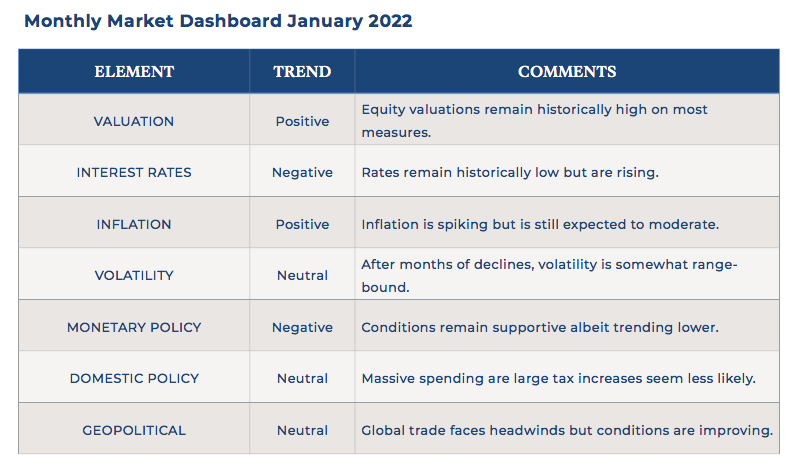The height and width of the screenshot is (467, 798).
Task: Select the Positive trend for Valuation
Action: 302,122
